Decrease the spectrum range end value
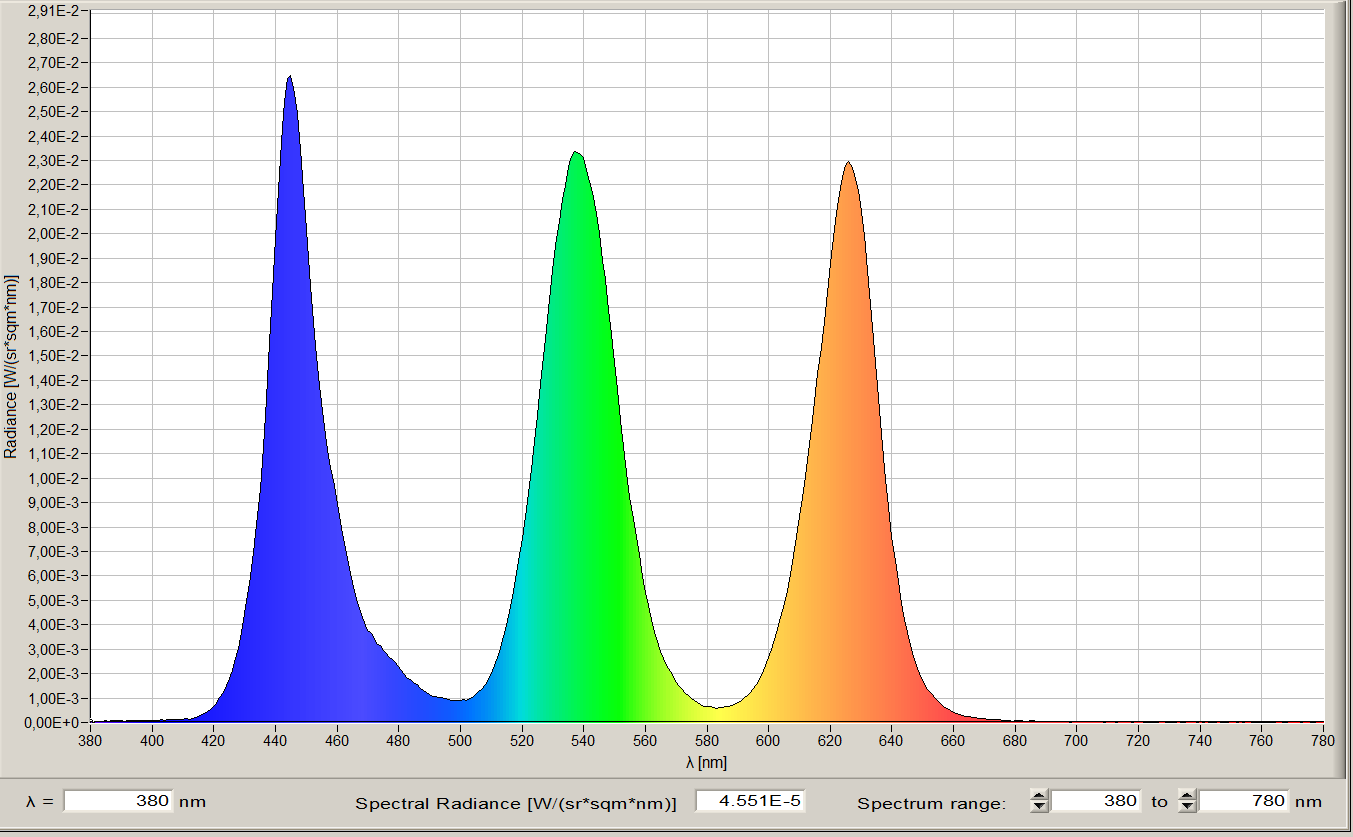The width and height of the screenshot is (1353, 837). click(1187, 807)
